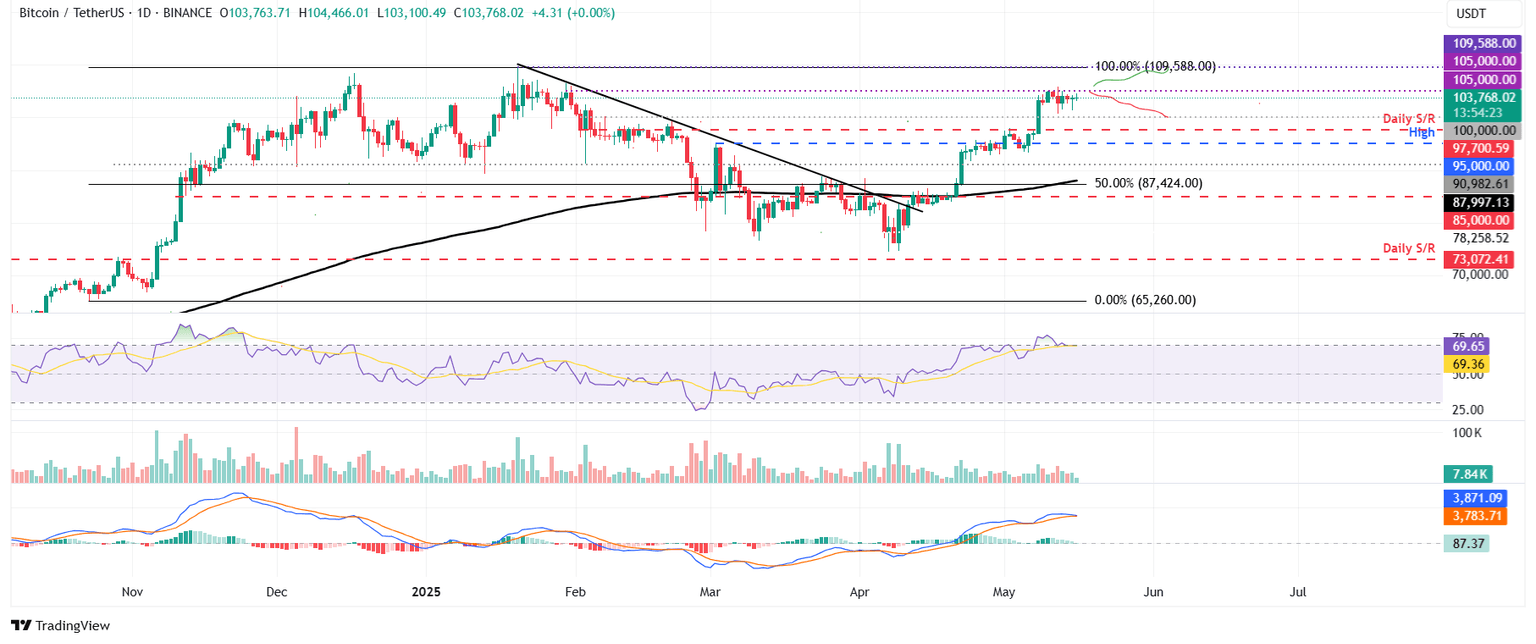Image resolution: width=1536 pixels, height=644 pixels.
Task: Click the TradingView logo
Action: coord(60,625)
